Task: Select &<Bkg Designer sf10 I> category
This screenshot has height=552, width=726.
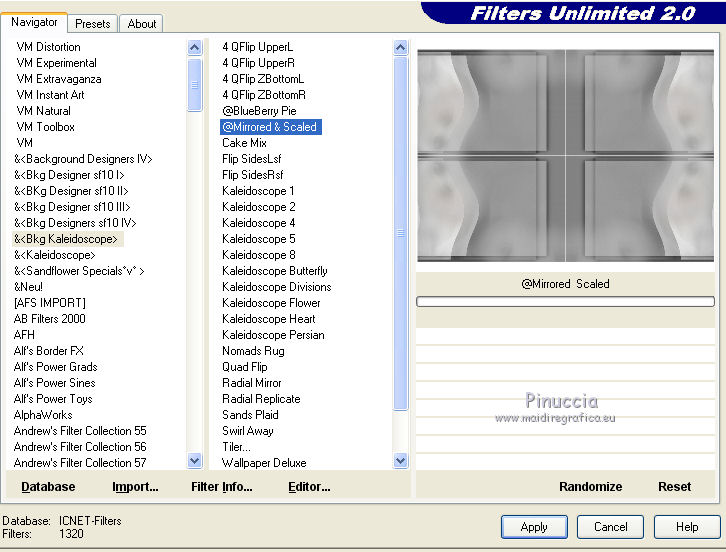Action: pos(69,175)
